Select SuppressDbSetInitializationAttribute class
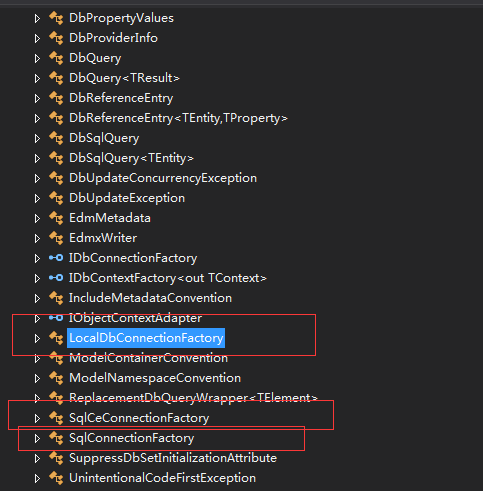Screen dimensions: 483x491 pos(173,458)
